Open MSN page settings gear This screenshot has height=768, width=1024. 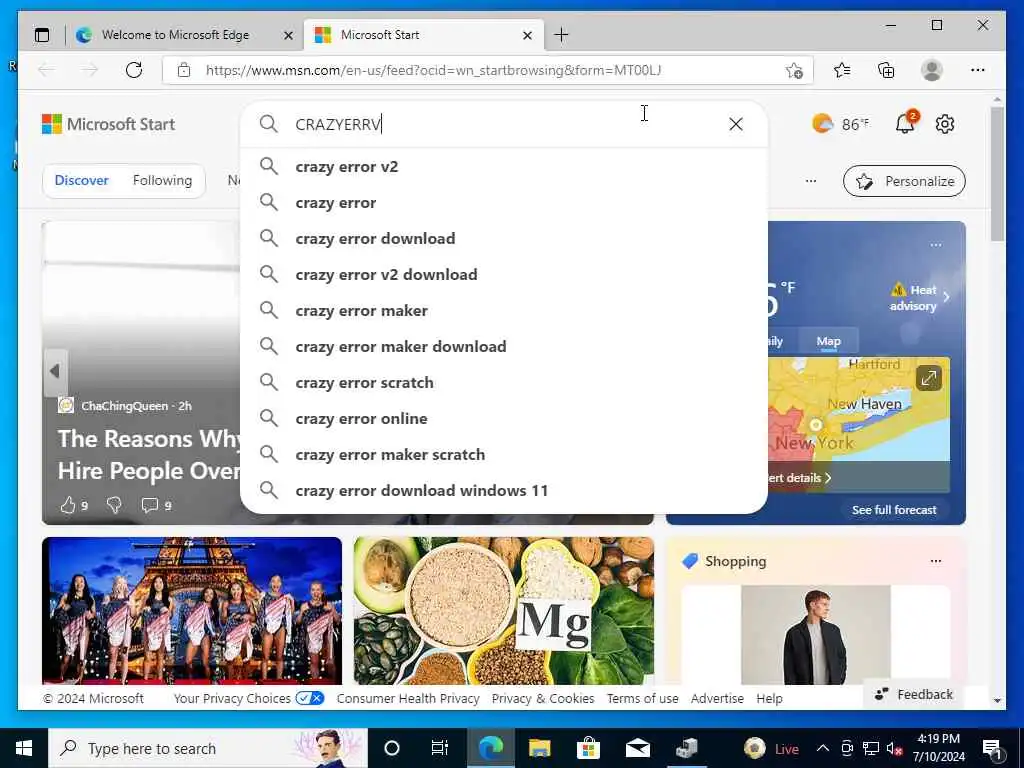point(945,124)
